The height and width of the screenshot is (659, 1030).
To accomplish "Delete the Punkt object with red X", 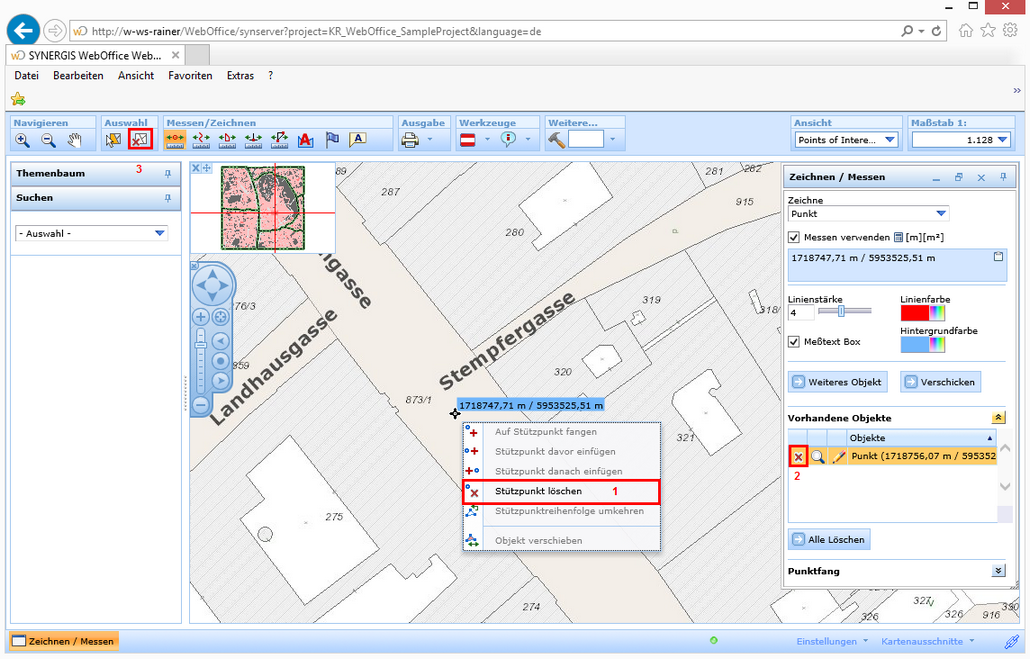I will (x=798, y=457).
